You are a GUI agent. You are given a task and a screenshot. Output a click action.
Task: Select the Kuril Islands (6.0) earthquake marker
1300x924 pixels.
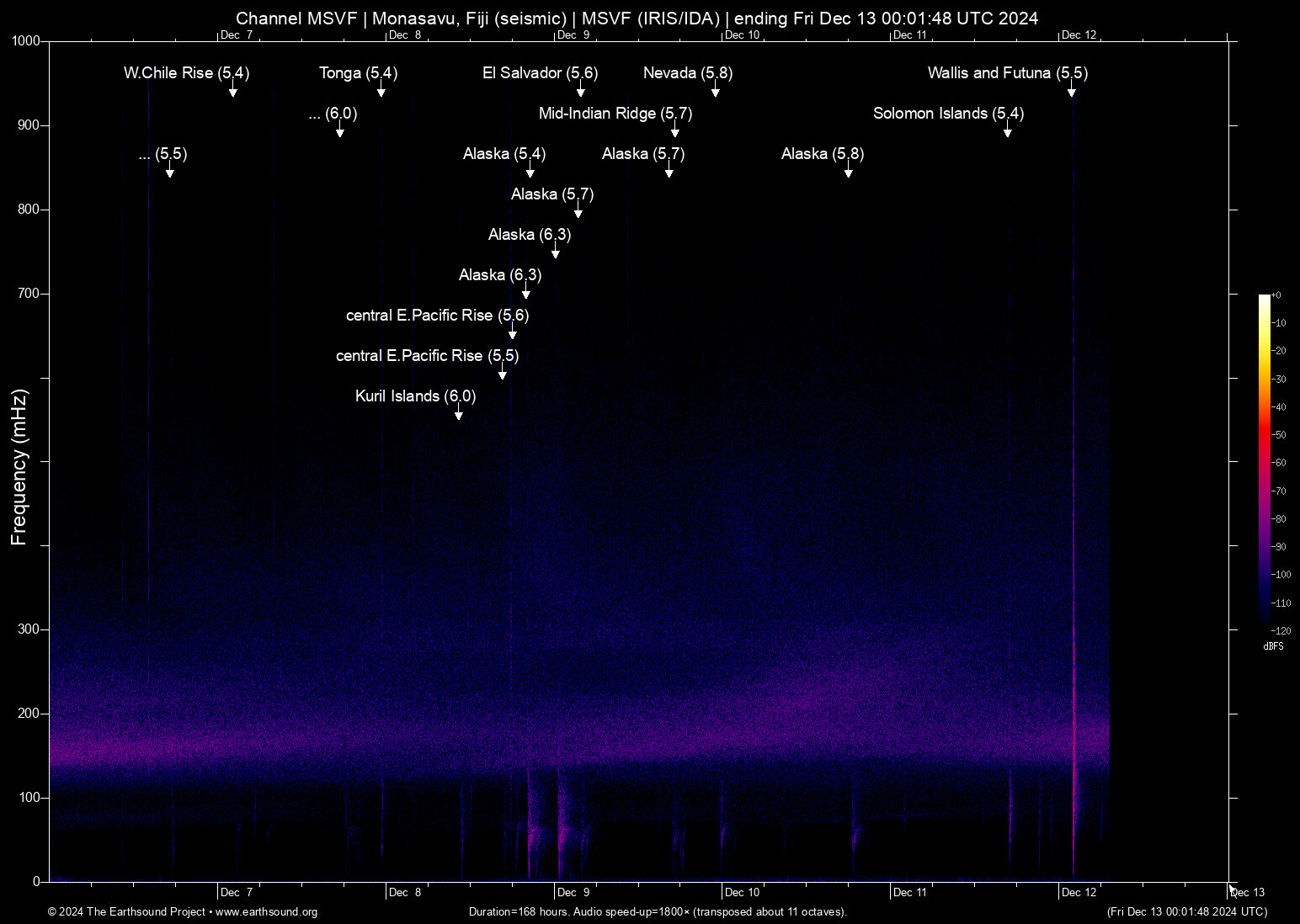414,396
